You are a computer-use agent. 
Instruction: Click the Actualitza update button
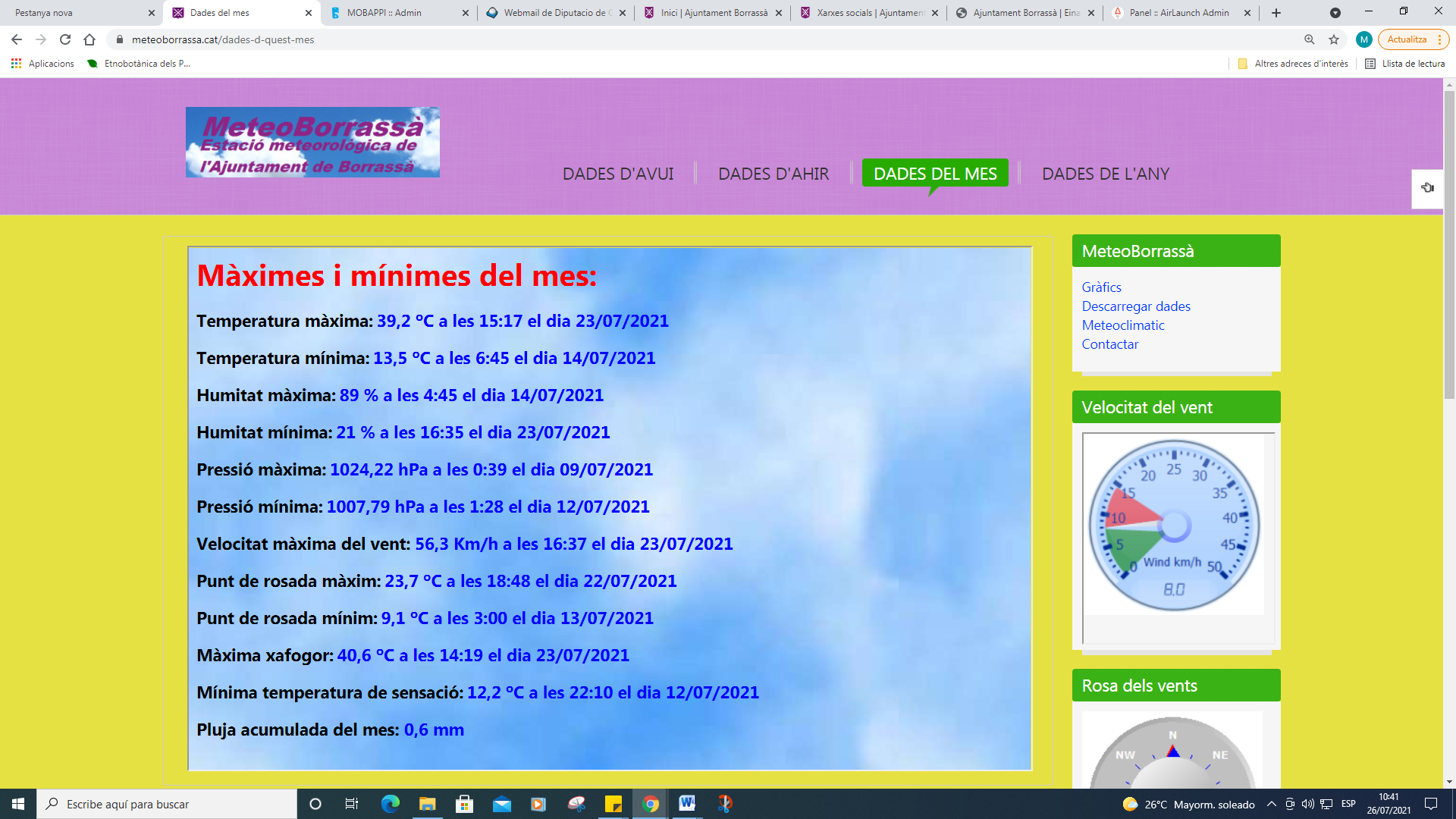tap(1407, 39)
